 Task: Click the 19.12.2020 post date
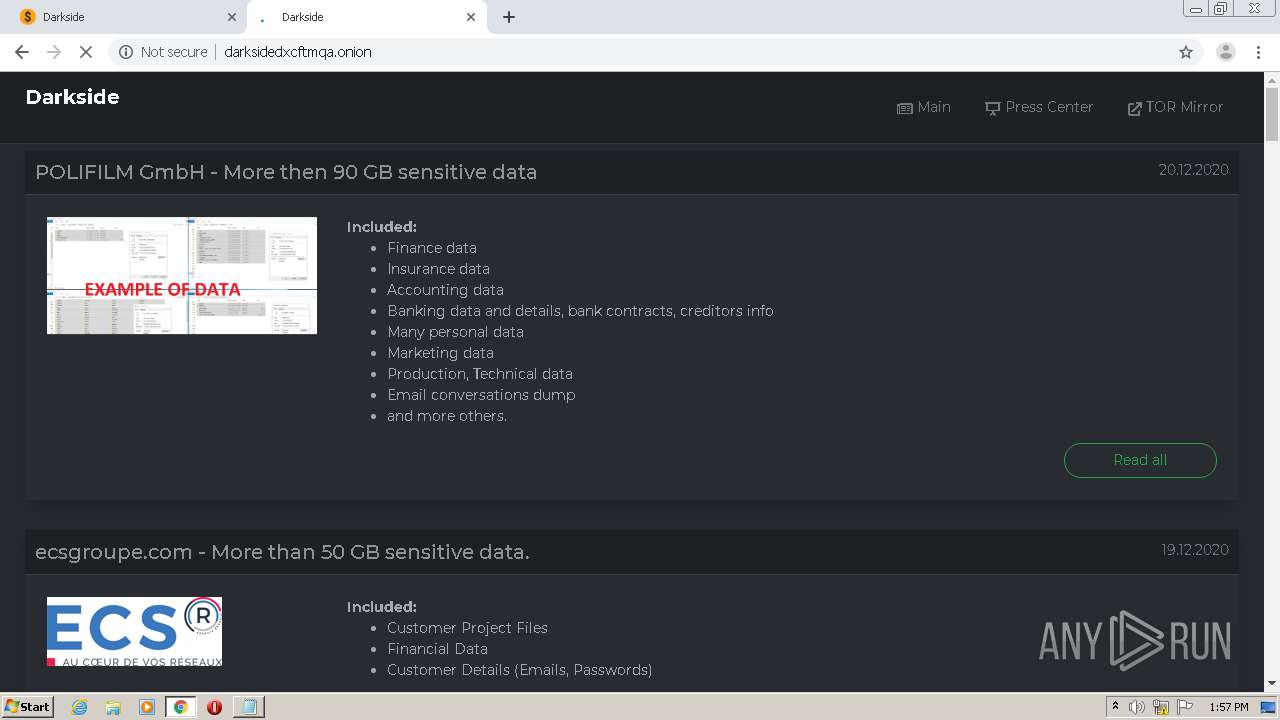tap(1195, 550)
